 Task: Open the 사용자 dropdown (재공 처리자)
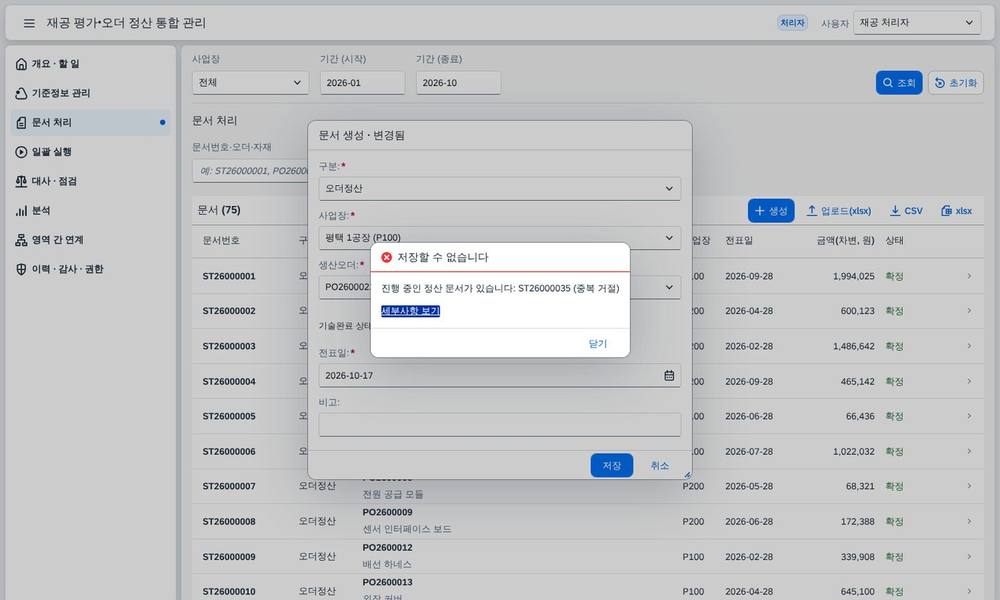click(916, 23)
